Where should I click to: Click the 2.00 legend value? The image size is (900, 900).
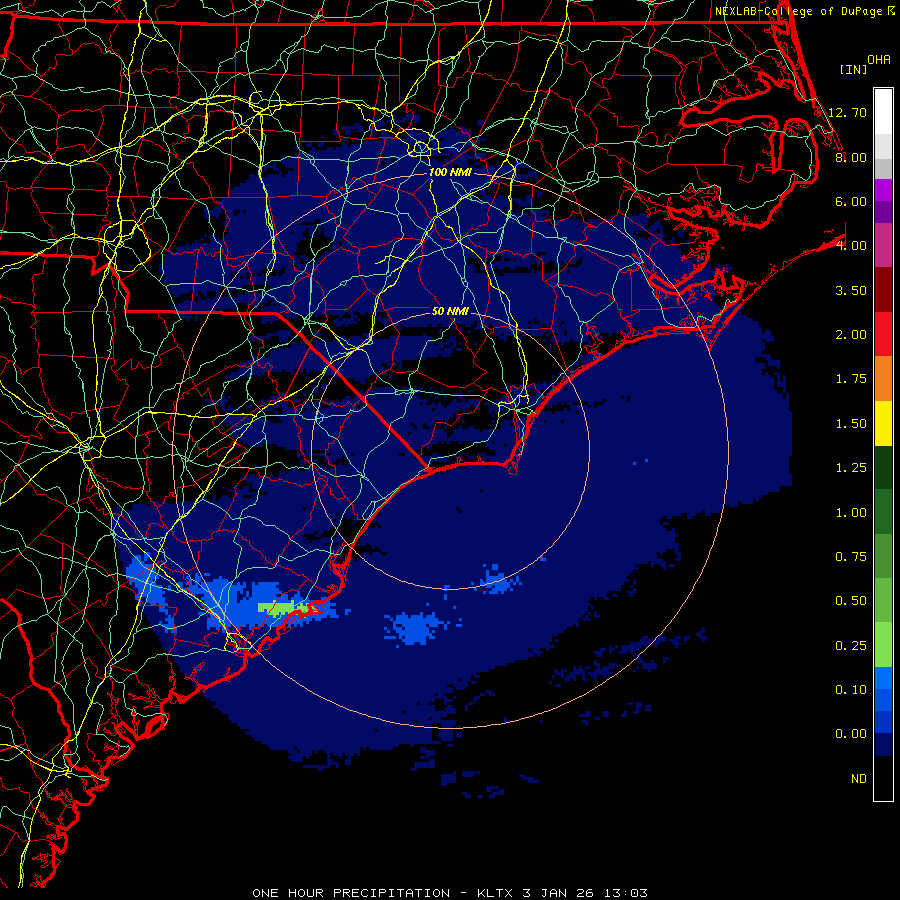pos(851,335)
